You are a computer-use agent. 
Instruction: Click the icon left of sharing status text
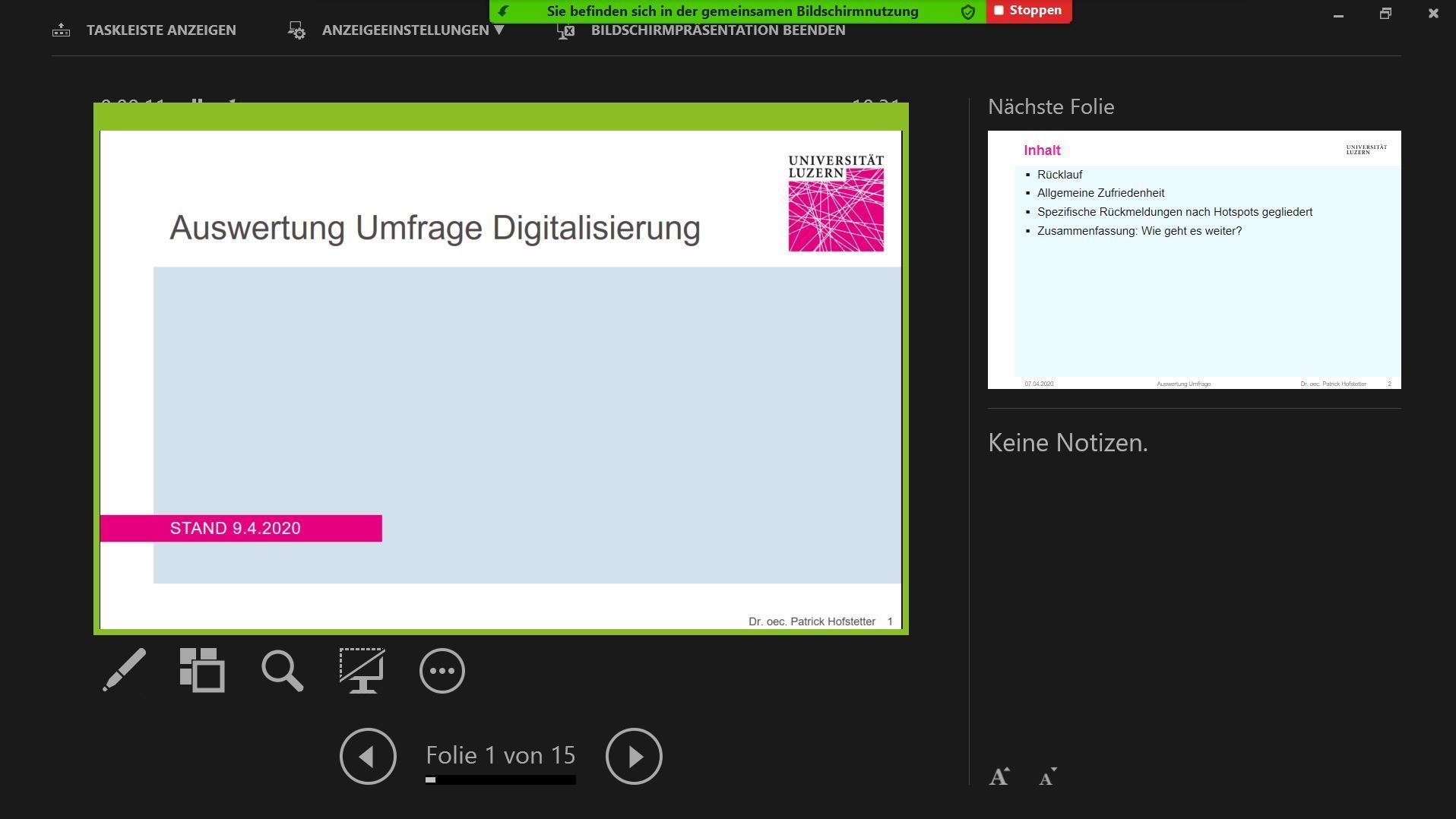pos(503,11)
